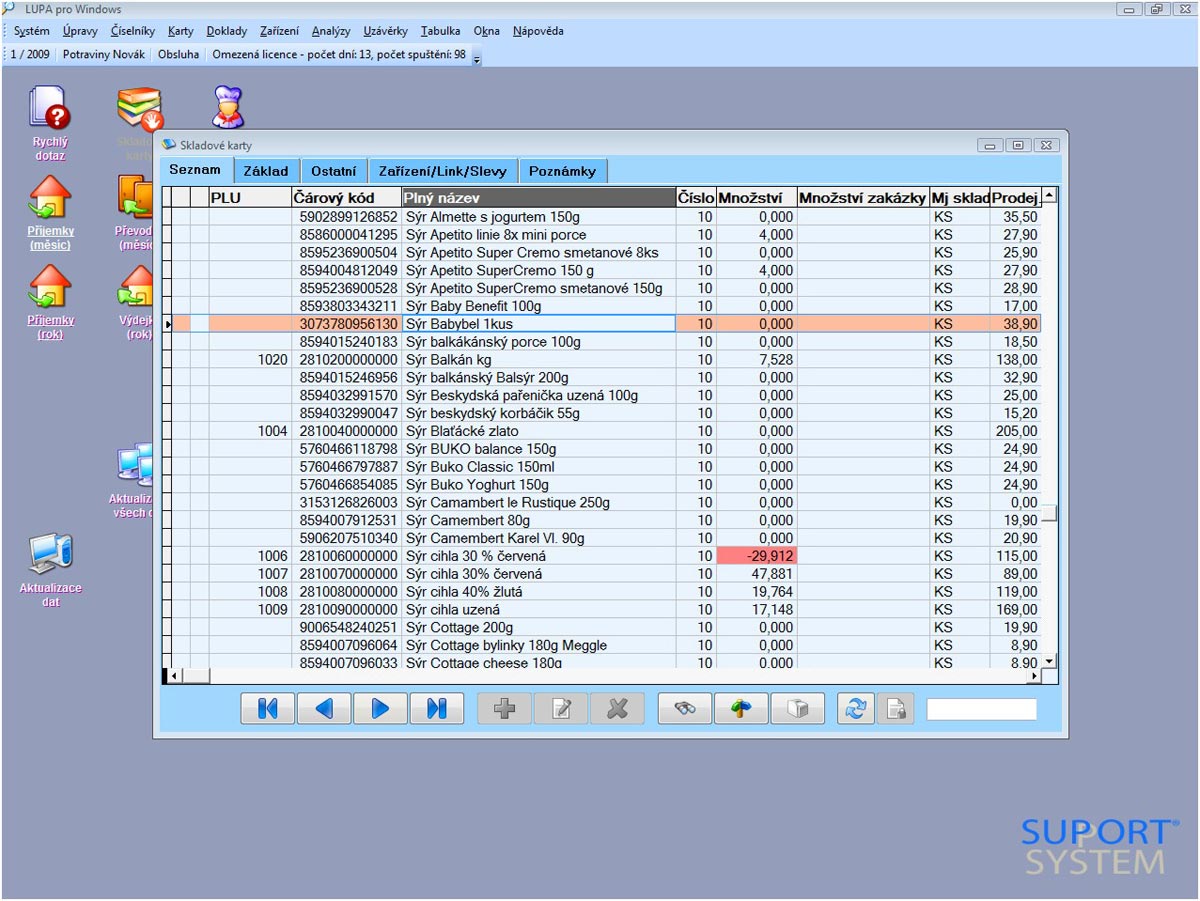The image size is (1200, 901).
Task: Click barcode 8594007912531 cell
Action: (346, 520)
